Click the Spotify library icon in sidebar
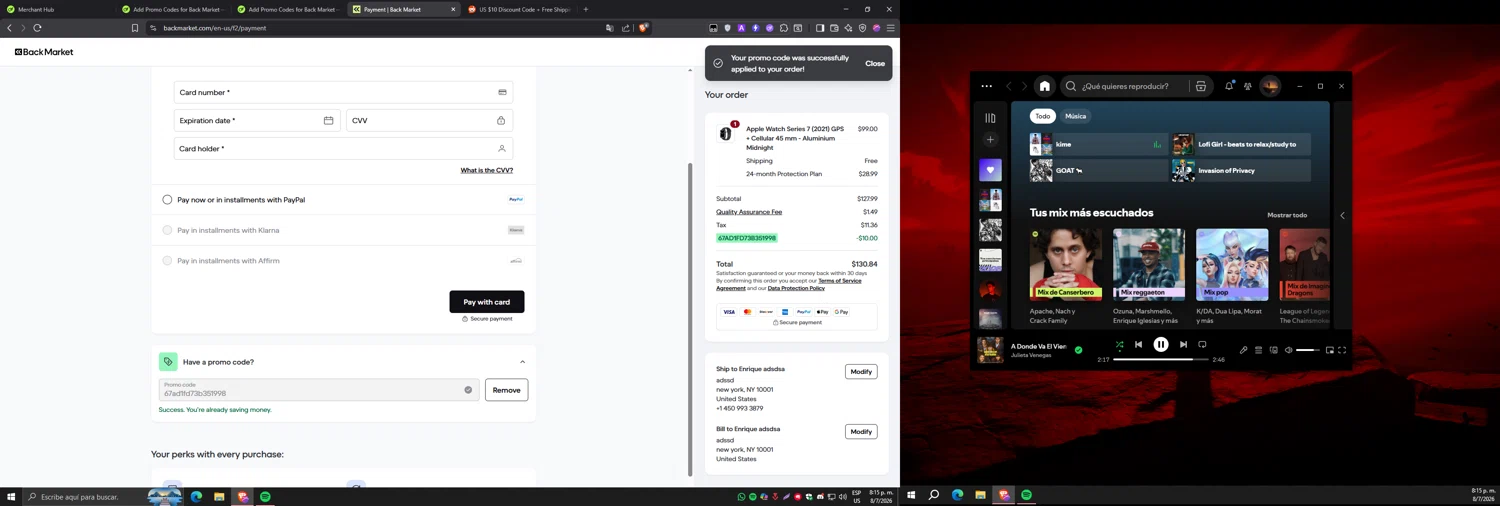This screenshot has height=506, width=1500. click(x=990, y=117)
